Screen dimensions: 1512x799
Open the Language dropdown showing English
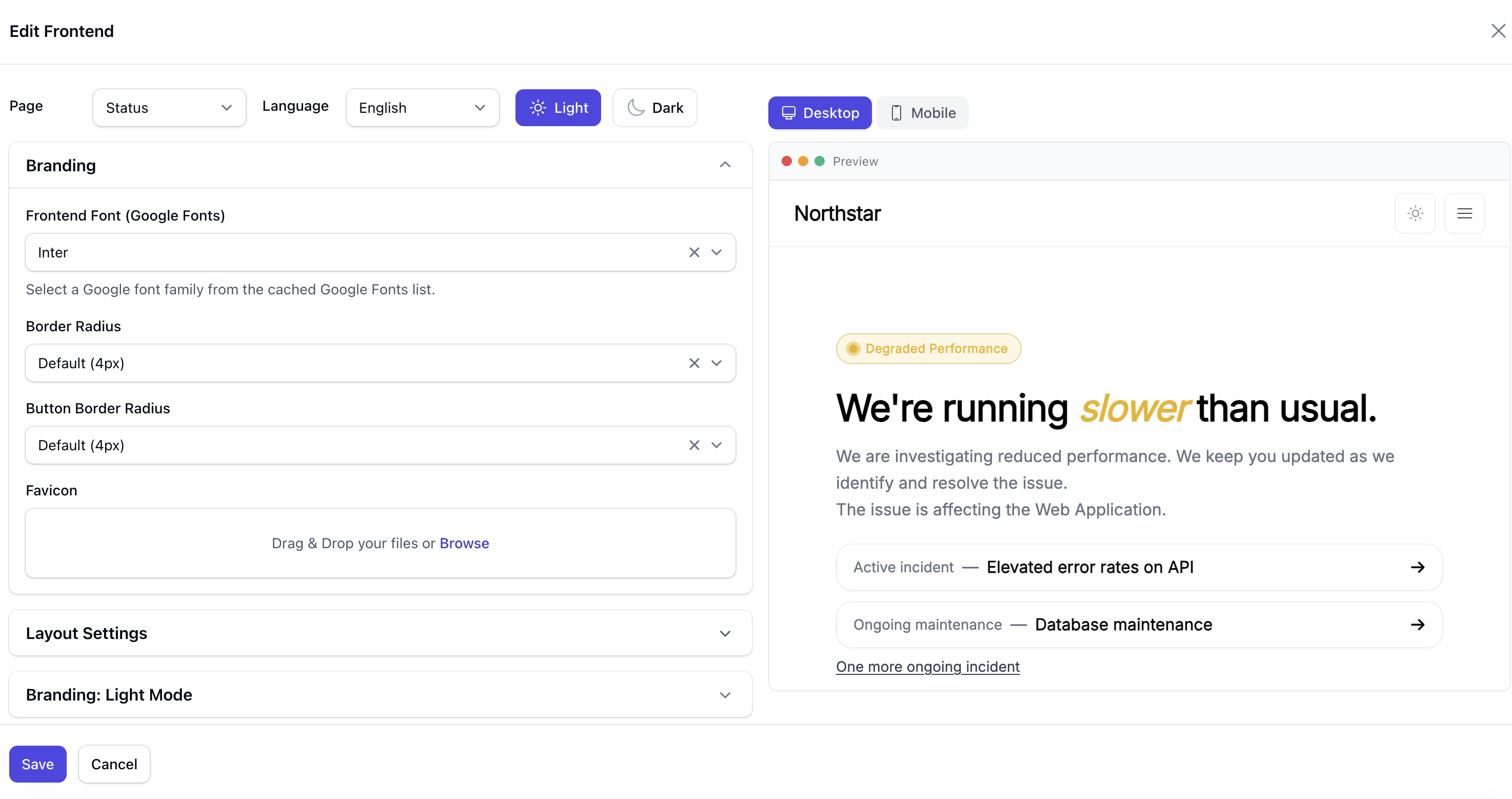click(x=422, y=107)
